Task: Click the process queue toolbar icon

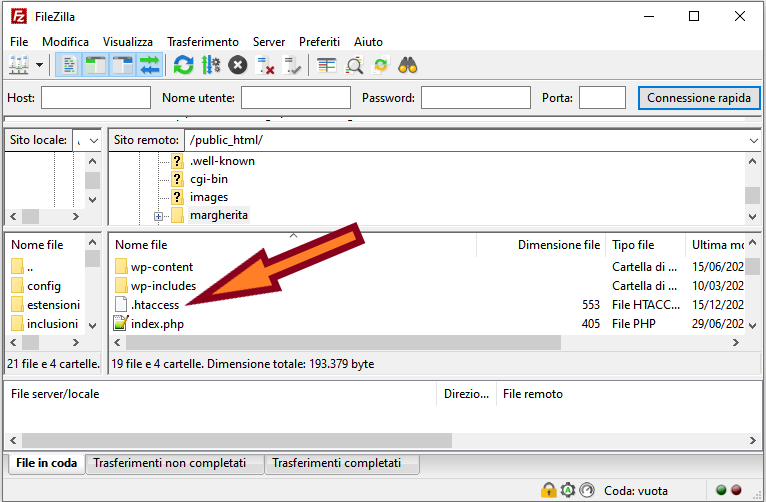Action: coord(210,65)
